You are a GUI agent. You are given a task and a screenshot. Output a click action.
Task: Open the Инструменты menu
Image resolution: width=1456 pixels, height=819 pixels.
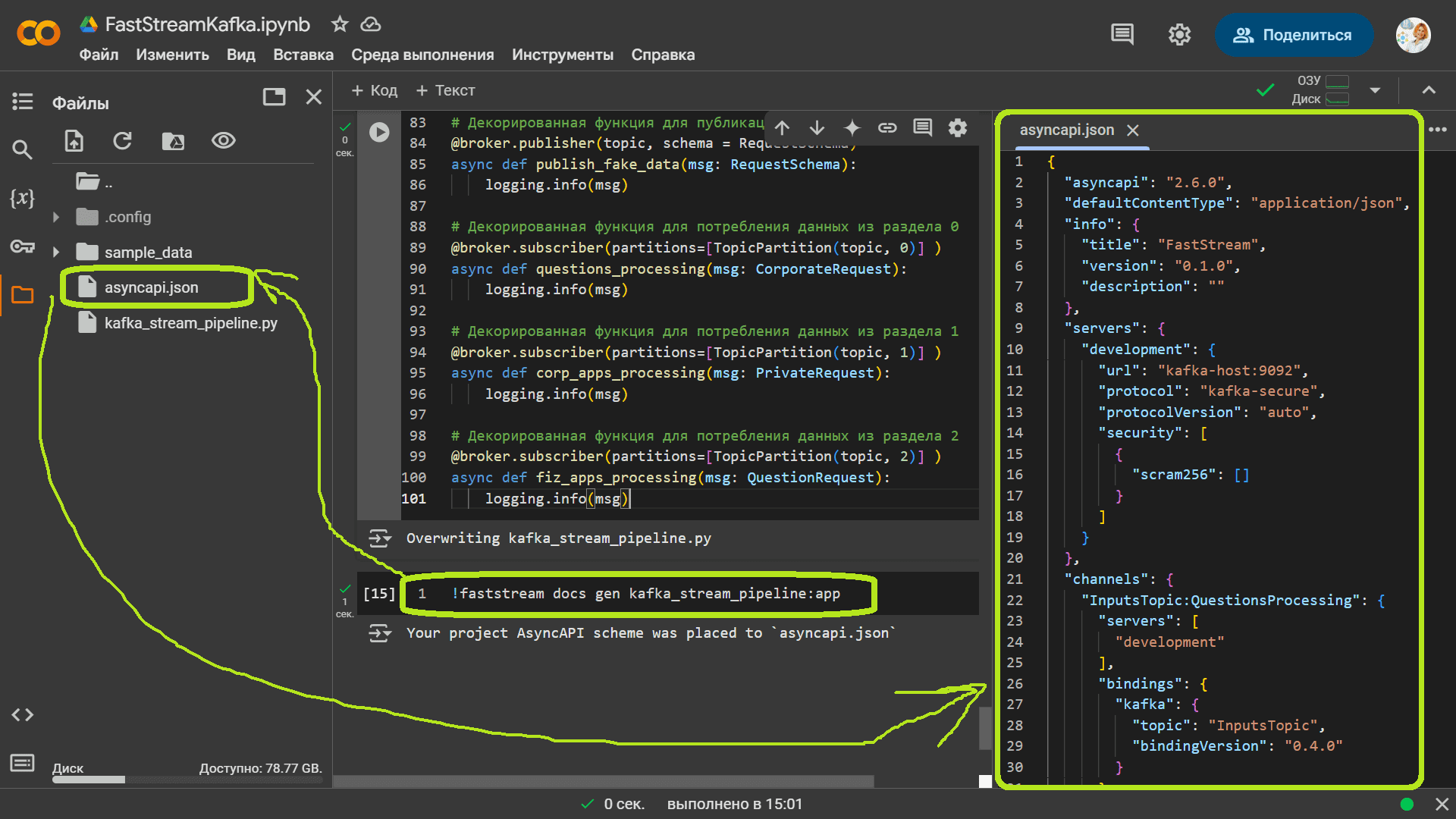[x=562, y=55]
